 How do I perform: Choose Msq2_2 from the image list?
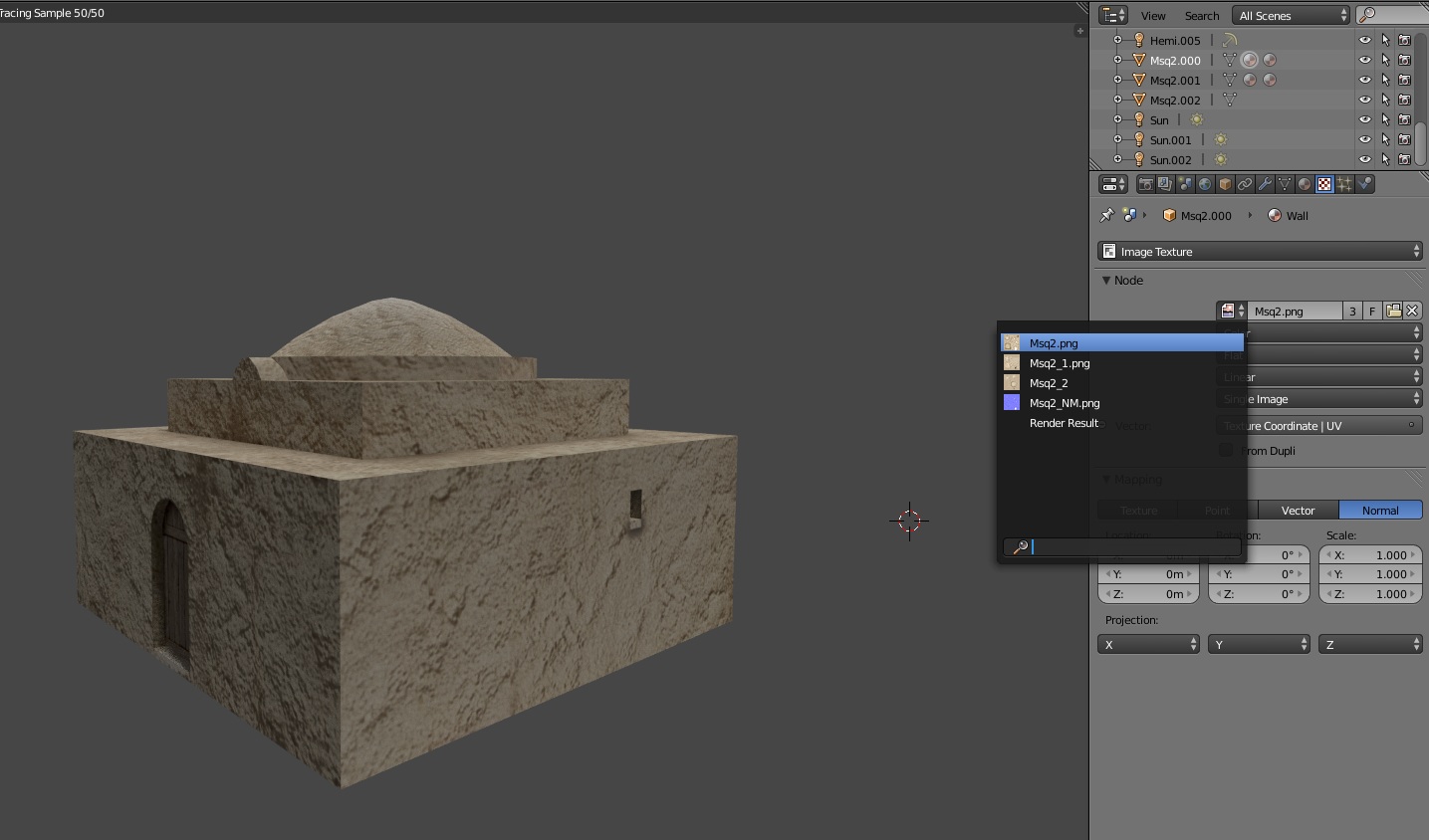click(1122, 383)
